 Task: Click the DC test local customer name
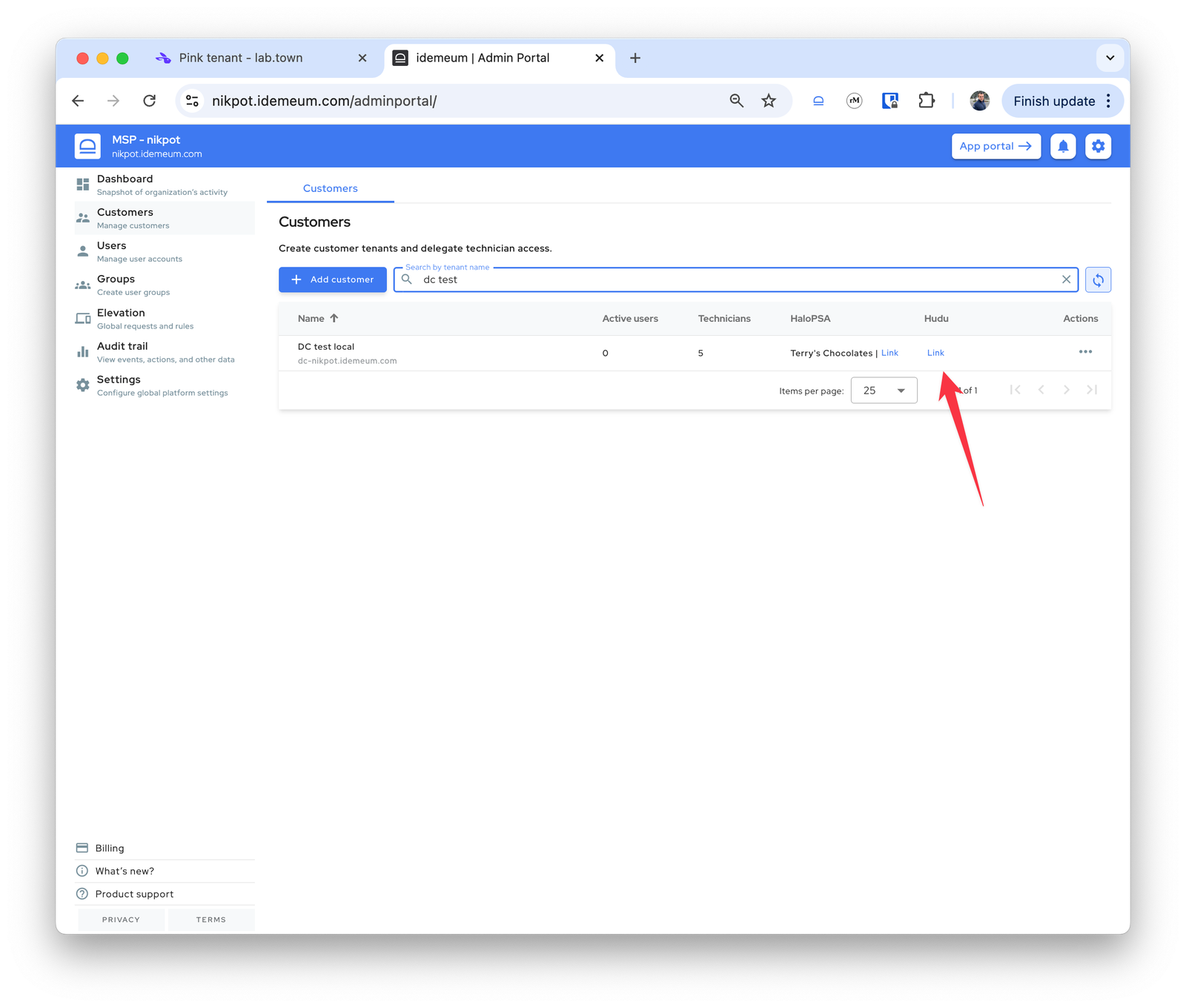[x=326, y=346]
